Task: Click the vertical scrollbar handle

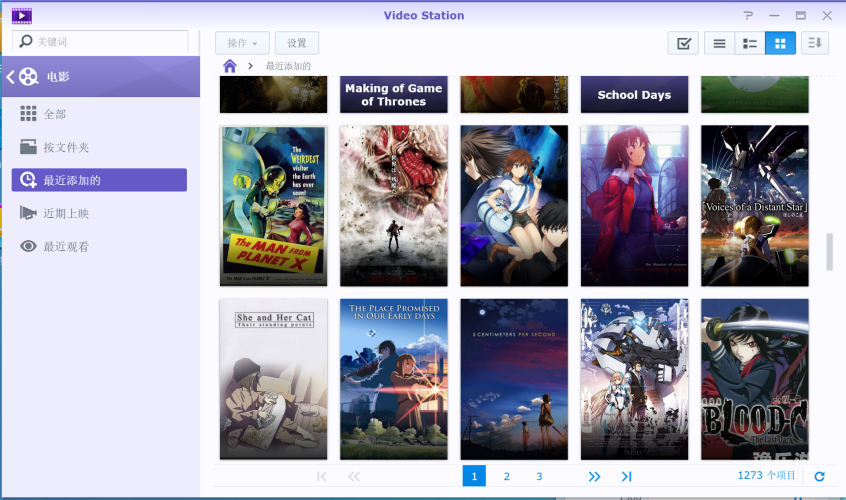Action: coord(829,252)
